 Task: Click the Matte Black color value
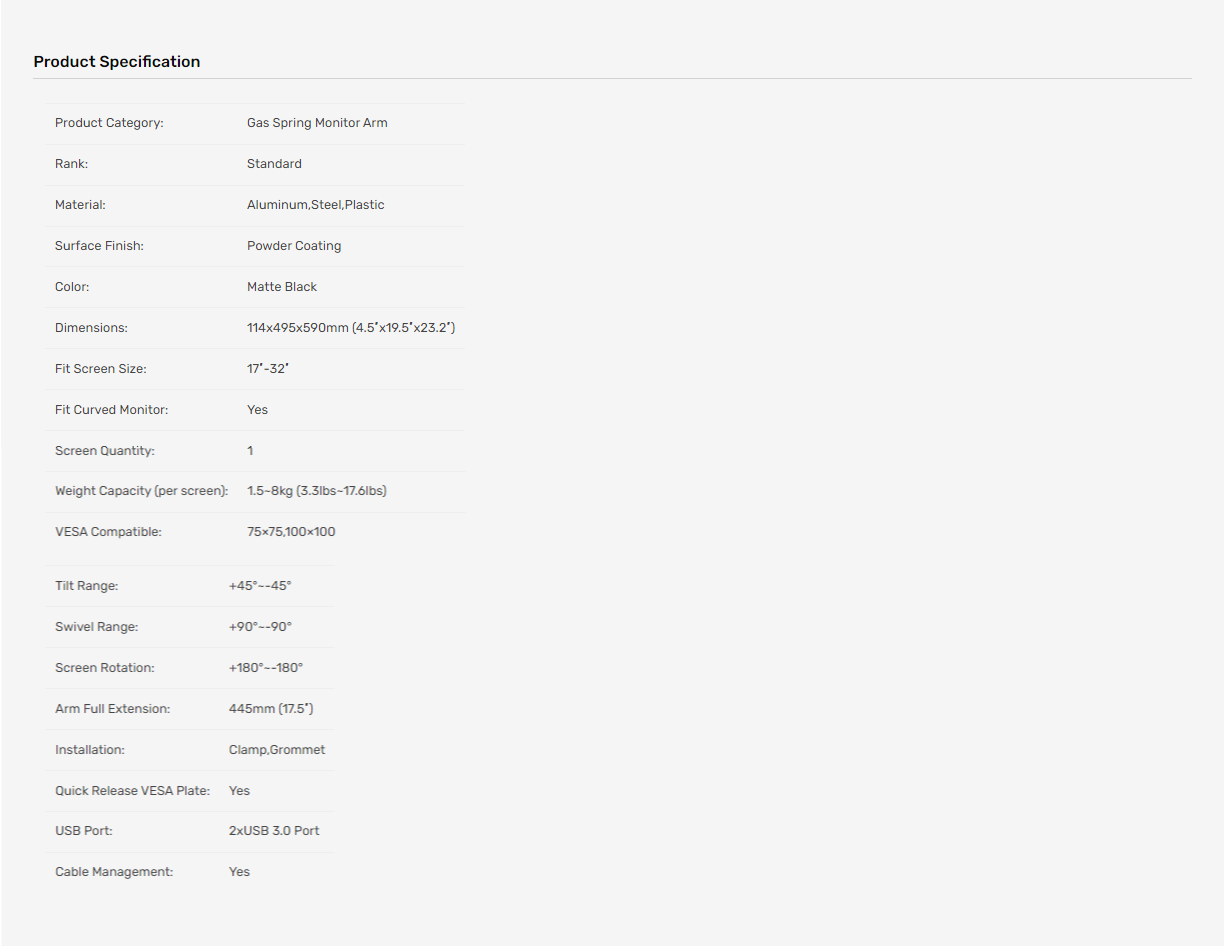click(x=282, y=287)
